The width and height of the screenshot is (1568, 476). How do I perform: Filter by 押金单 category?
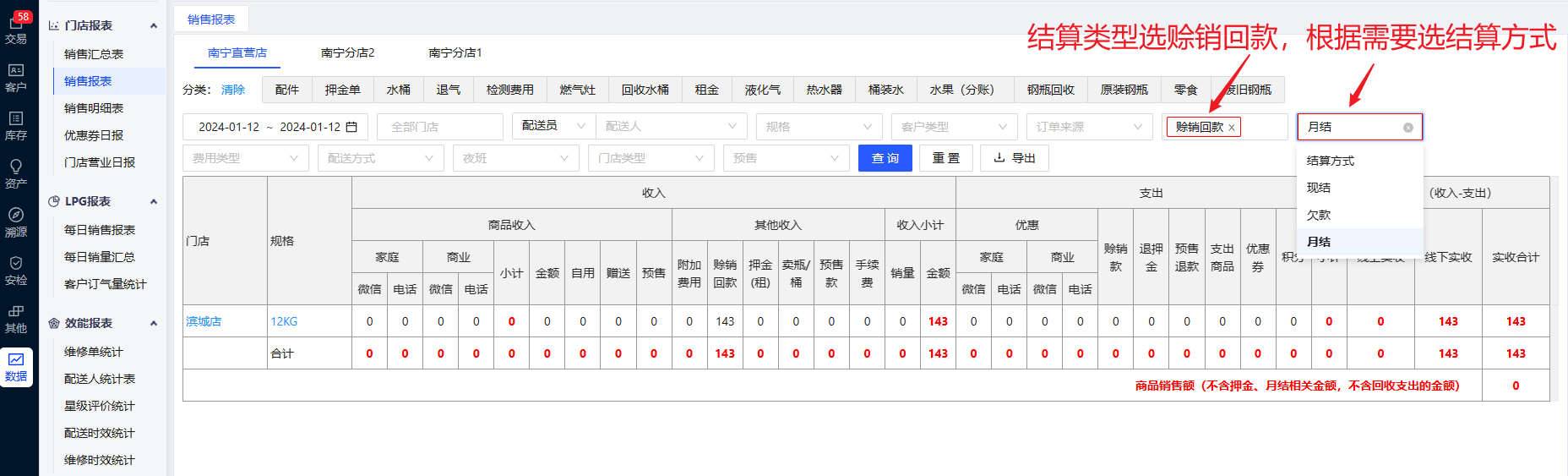342,90
